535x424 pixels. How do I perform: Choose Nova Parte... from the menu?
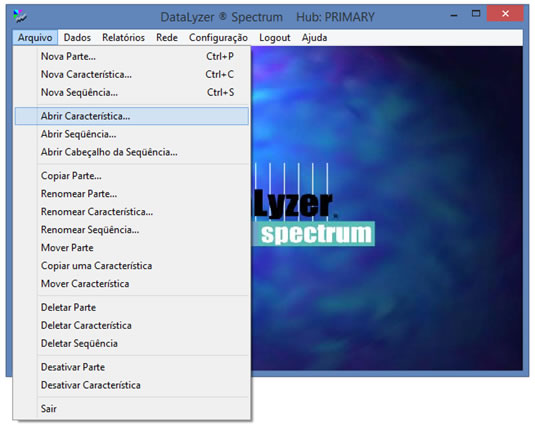tap(132, 56)
